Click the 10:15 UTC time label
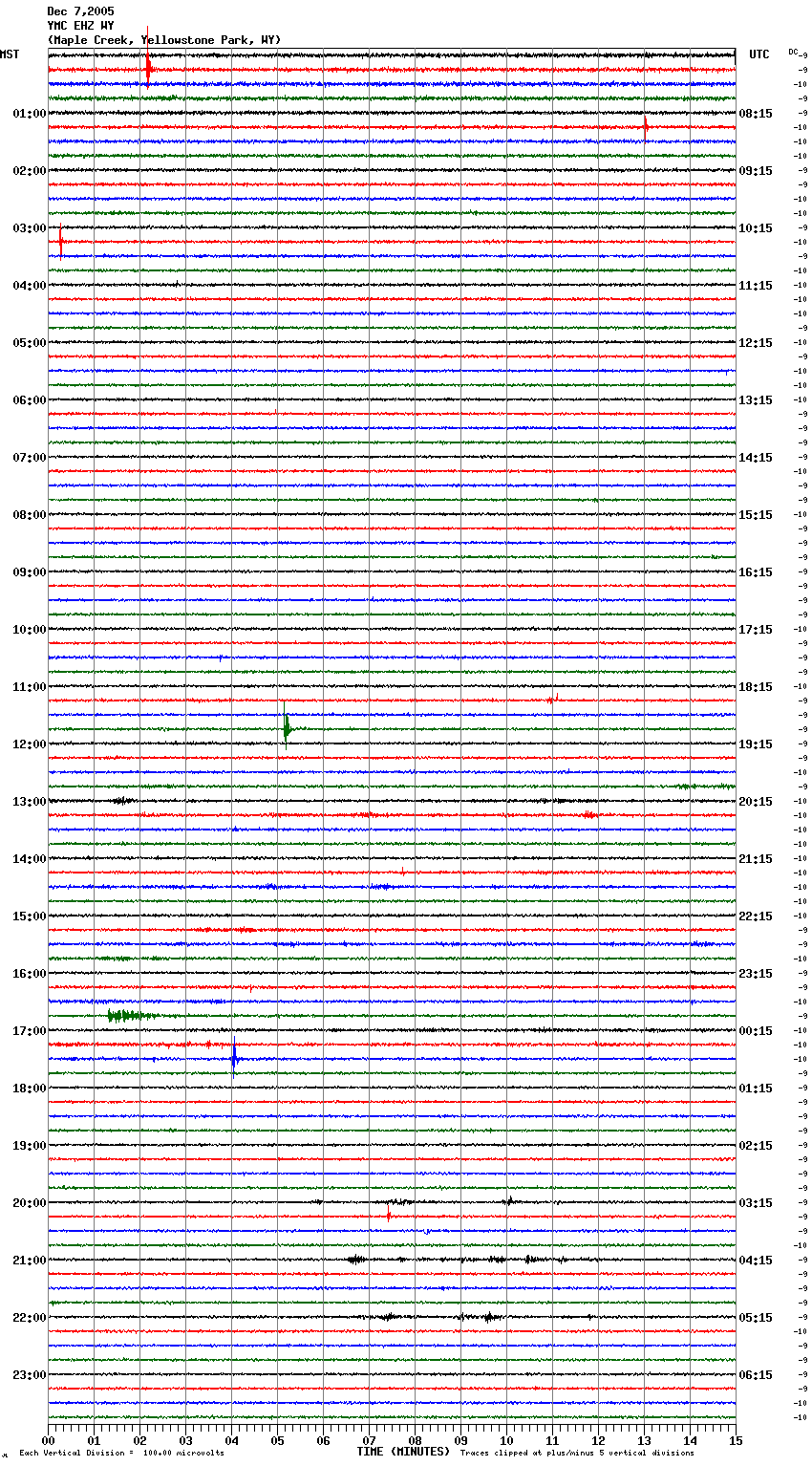Viewport: 812px width, 1466px height. [756, 228]
